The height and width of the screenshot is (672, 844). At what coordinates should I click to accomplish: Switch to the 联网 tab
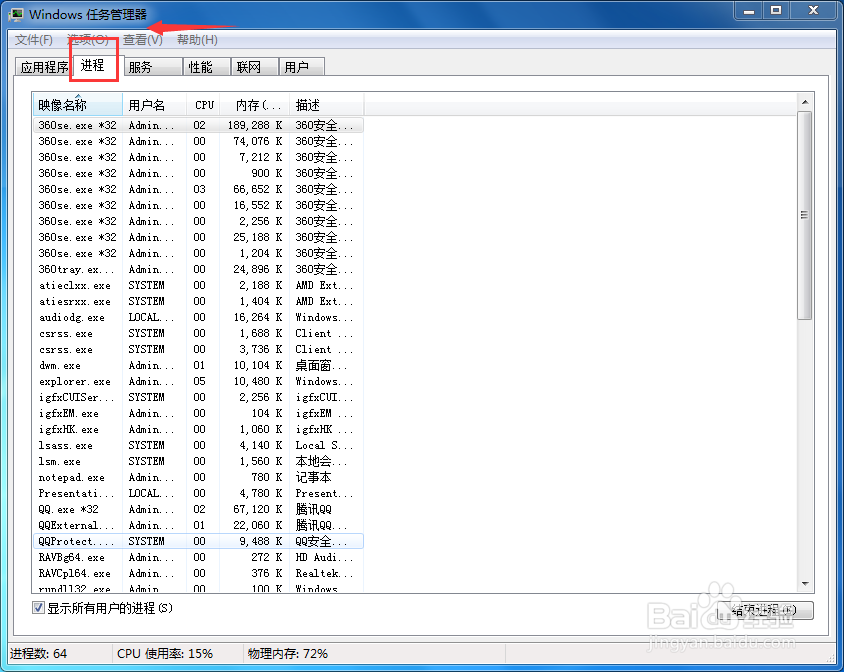255,67
